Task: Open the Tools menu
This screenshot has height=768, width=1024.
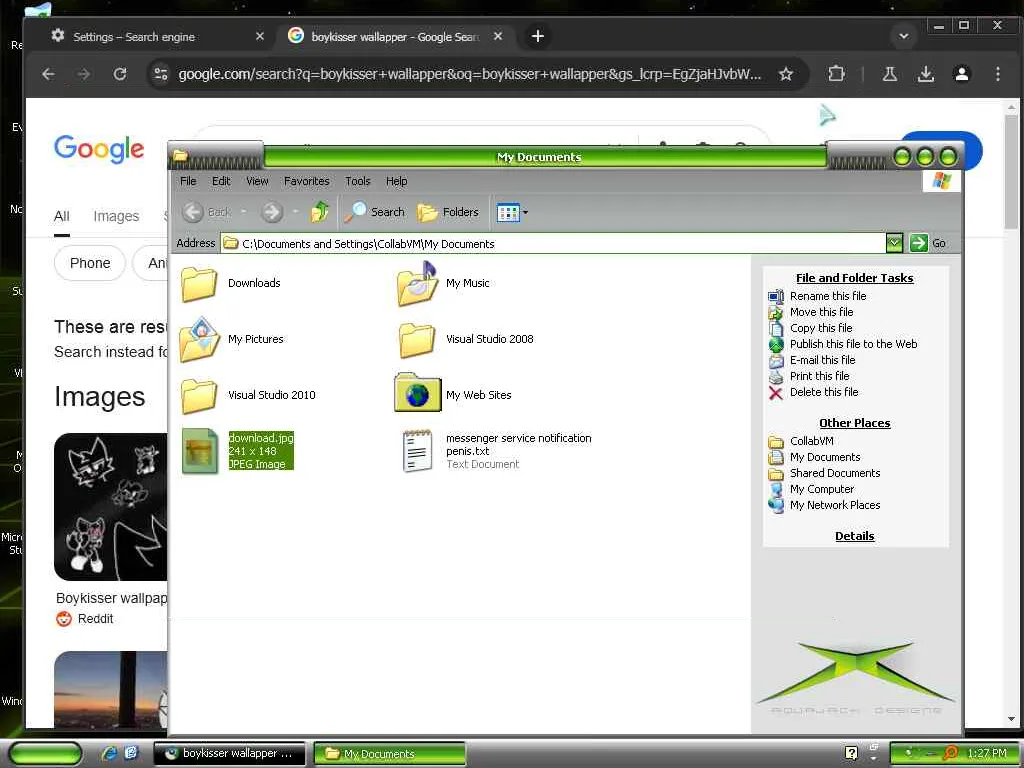Action: click(357, 182)
